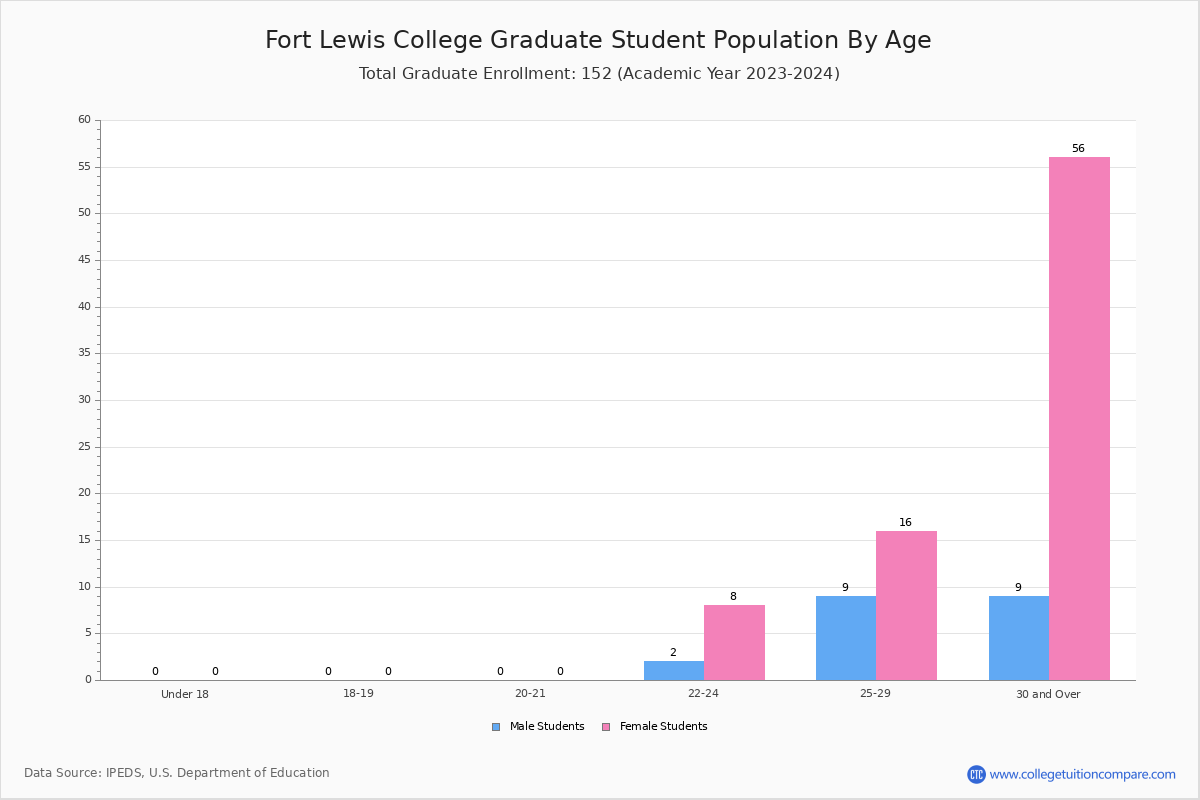
Task: Open the www.collegetuitioncompare.com link
Action: tap(1083, 774)
